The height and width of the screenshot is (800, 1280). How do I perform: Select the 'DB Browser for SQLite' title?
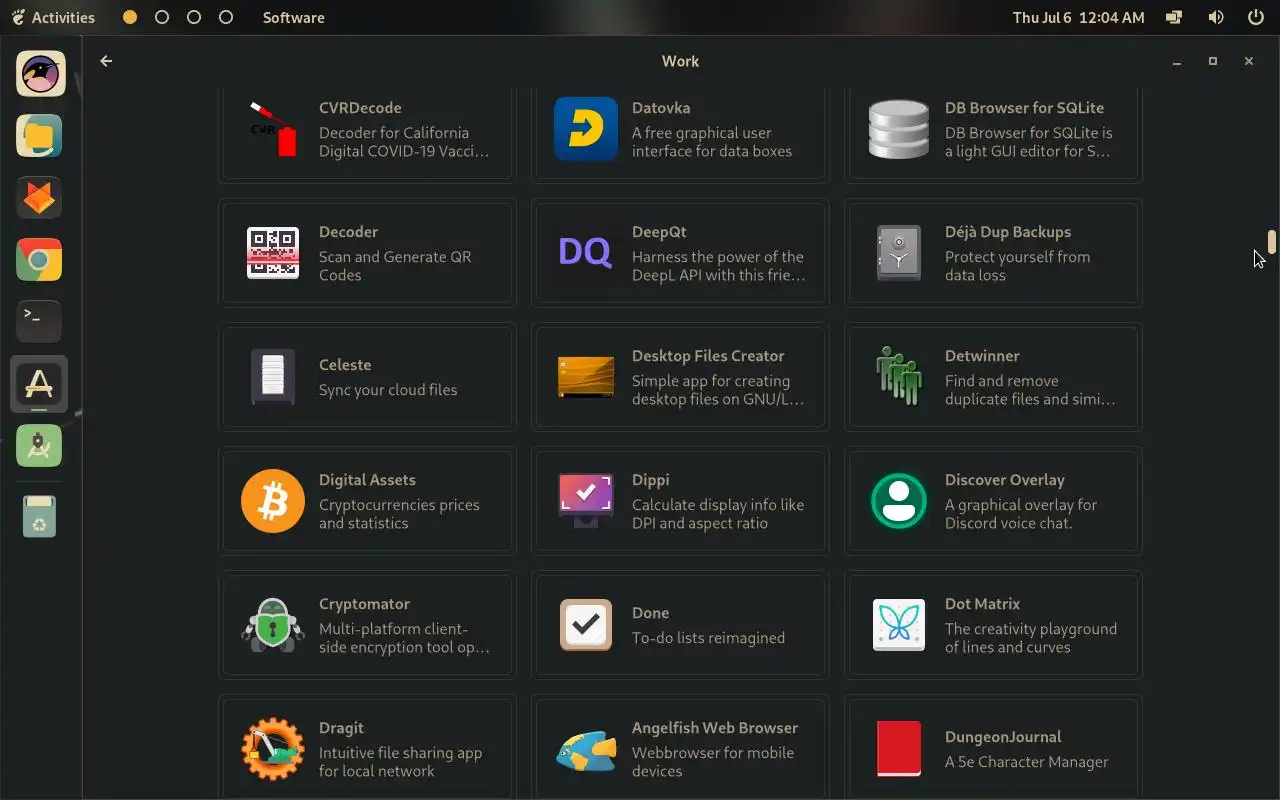pyautogui.click(x=1024, y=108)
